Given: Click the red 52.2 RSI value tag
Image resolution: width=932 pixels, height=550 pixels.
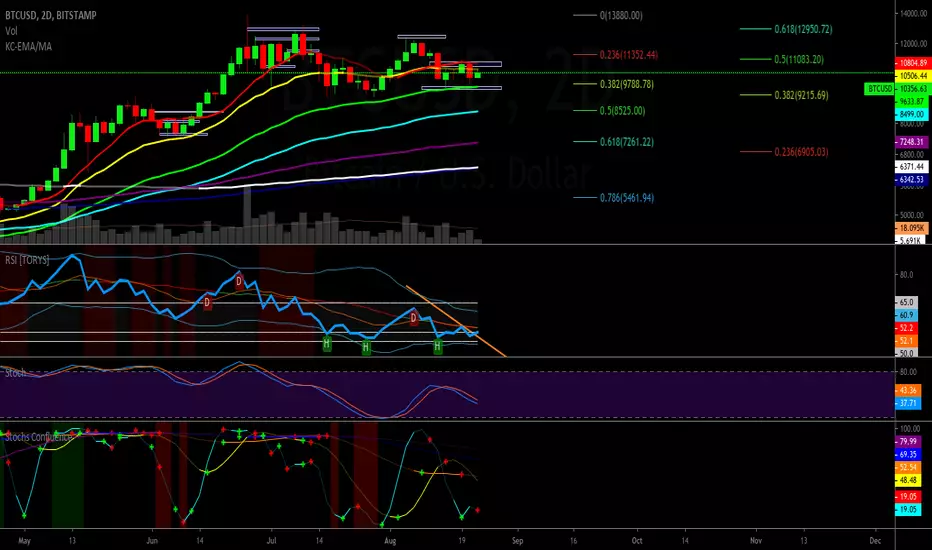Looking at the screenshot, I should [x=906, y=328].
